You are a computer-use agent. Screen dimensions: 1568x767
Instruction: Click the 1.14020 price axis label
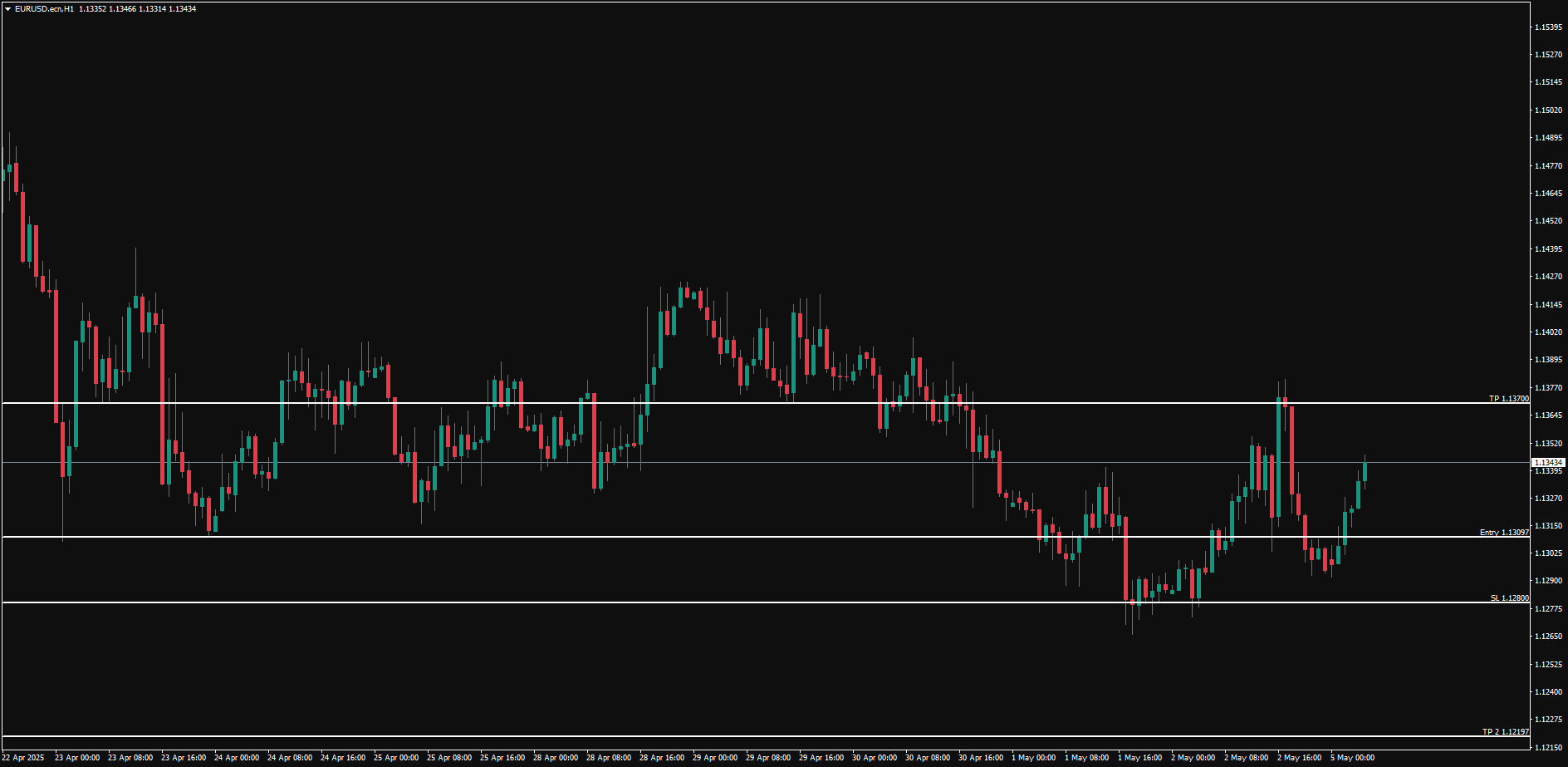(1548, 332)
